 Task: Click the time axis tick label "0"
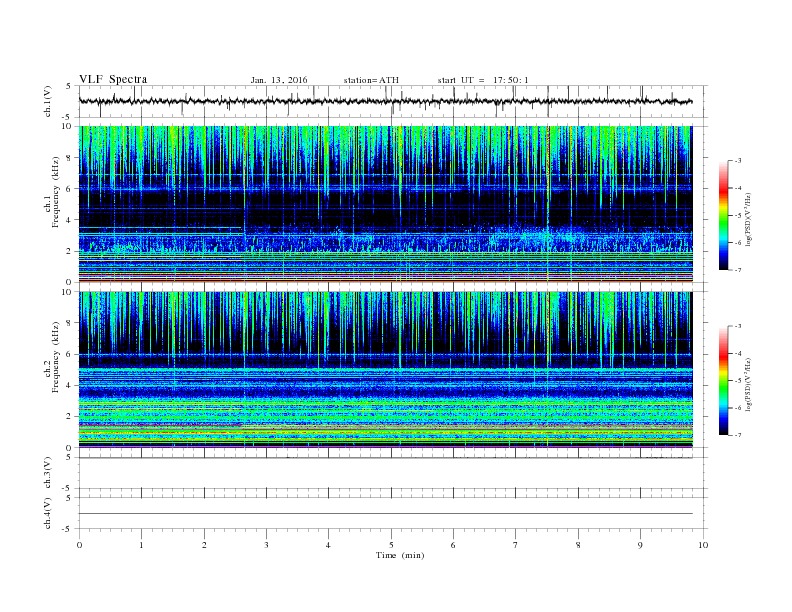pos(79,545)
